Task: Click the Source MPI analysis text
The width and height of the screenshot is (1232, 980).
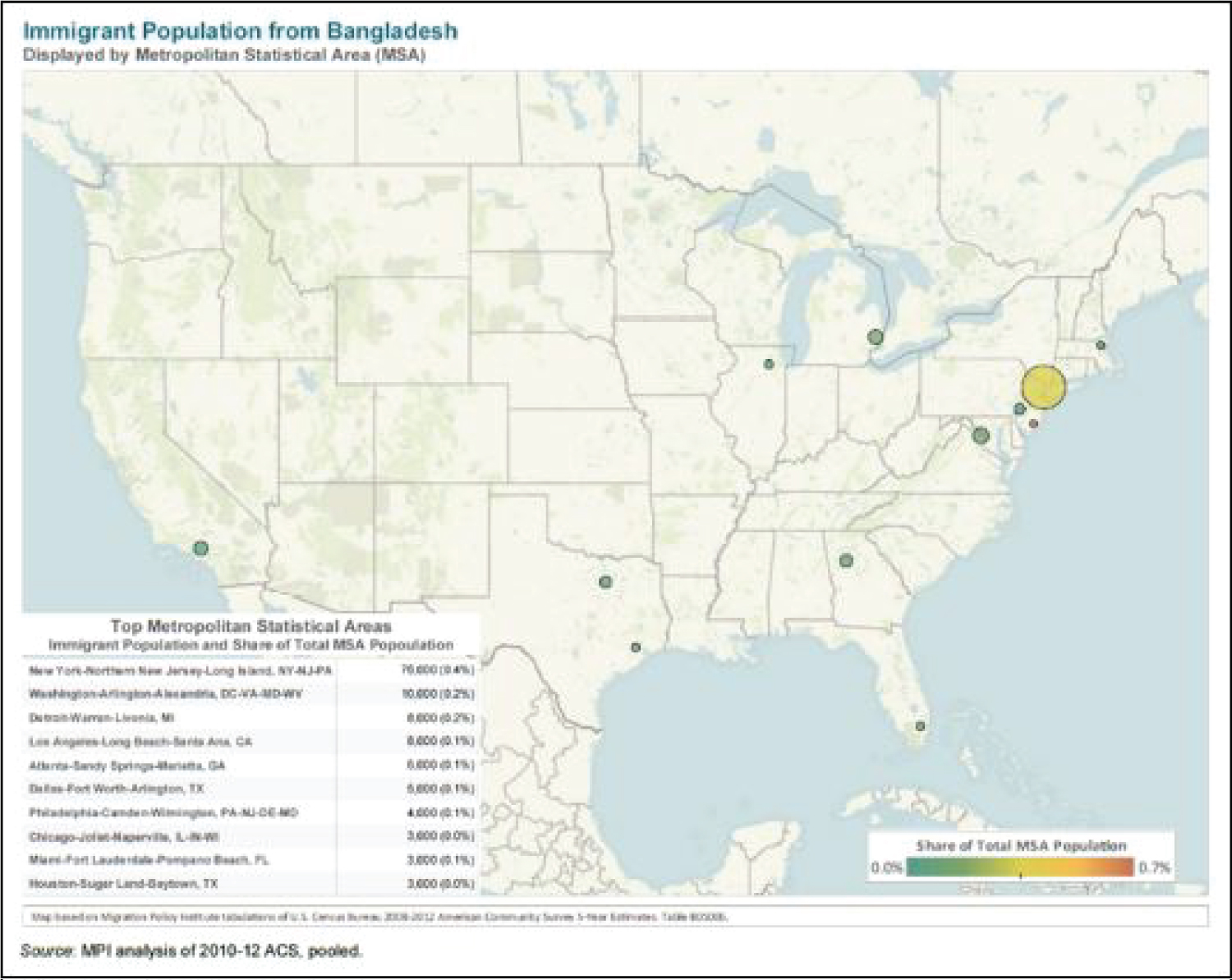Action: 191,951
